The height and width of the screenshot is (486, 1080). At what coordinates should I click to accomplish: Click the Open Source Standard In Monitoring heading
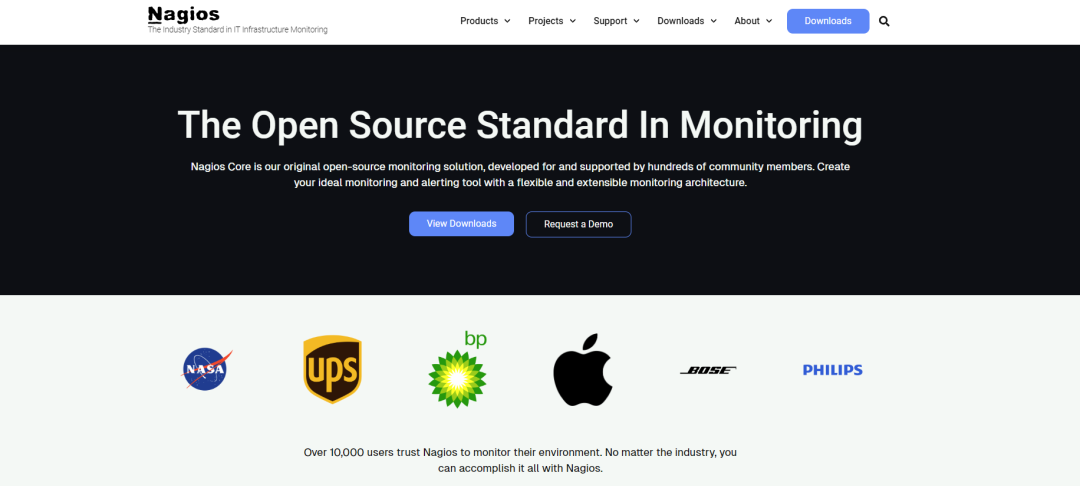click(x=520, y=125)
